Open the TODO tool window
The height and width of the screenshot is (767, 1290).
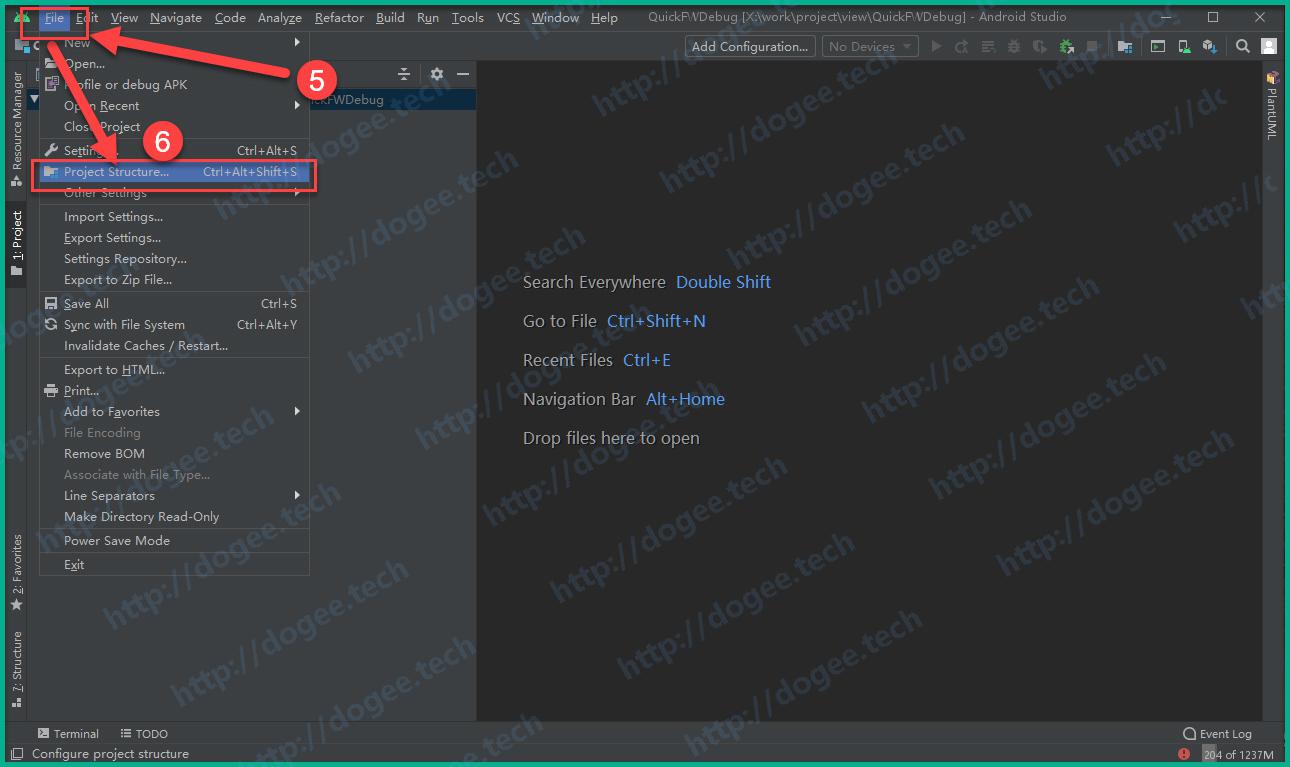tap(144, 734)
